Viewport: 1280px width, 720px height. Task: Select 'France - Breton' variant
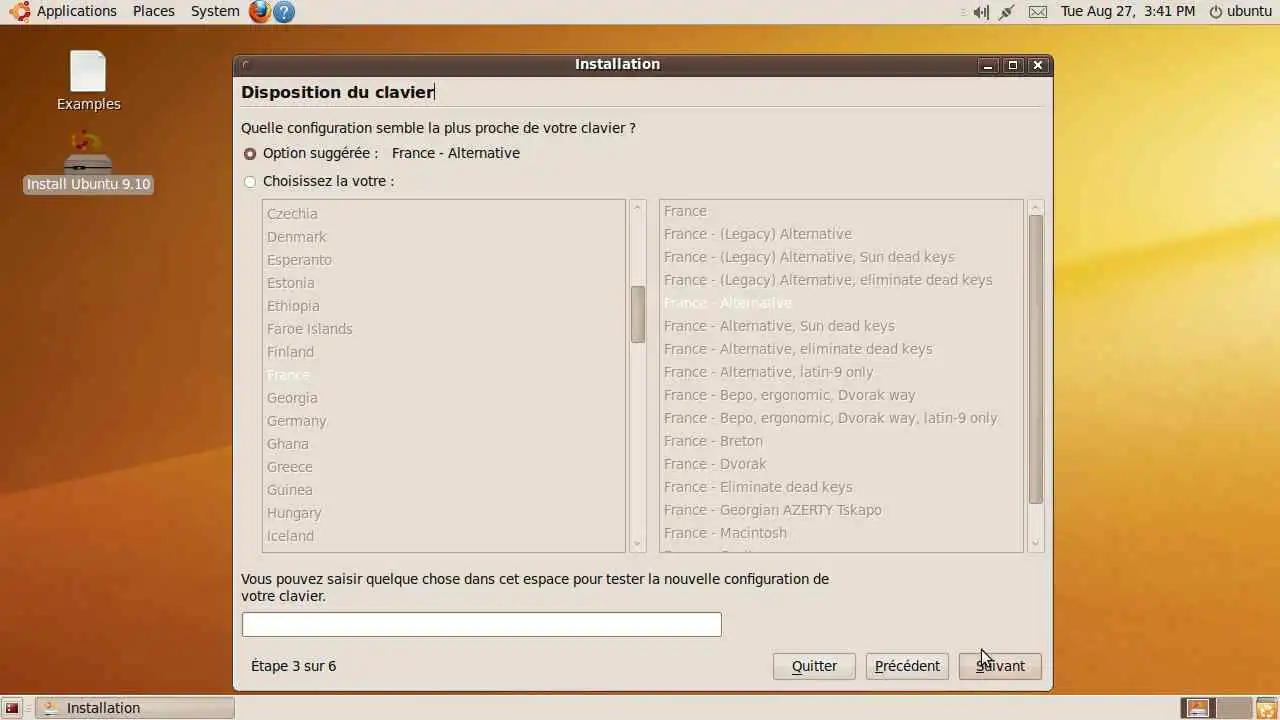[x=841, y=441]
